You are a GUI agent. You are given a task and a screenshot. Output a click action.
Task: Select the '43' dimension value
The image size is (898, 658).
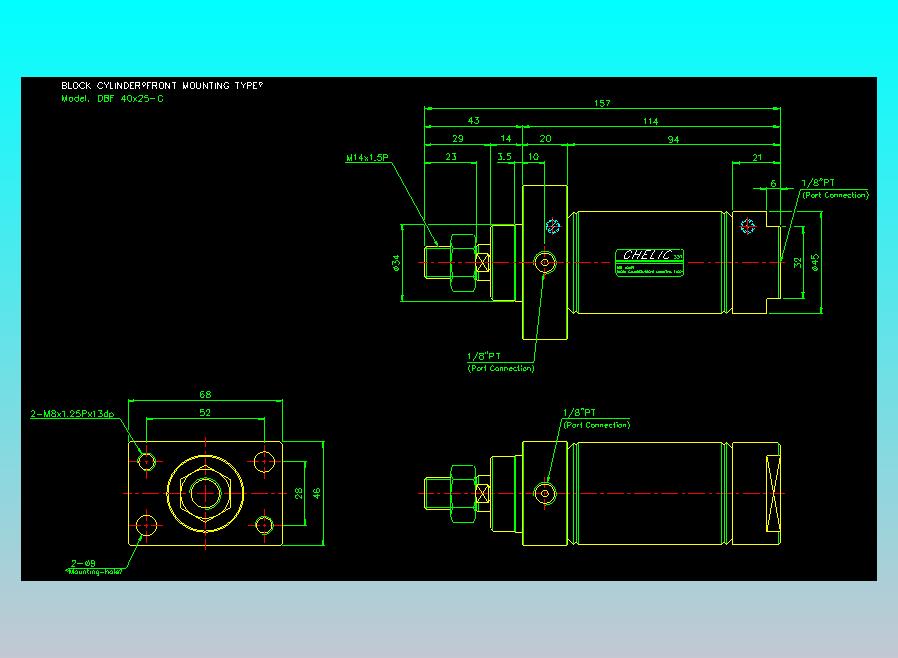pos(473,121)
